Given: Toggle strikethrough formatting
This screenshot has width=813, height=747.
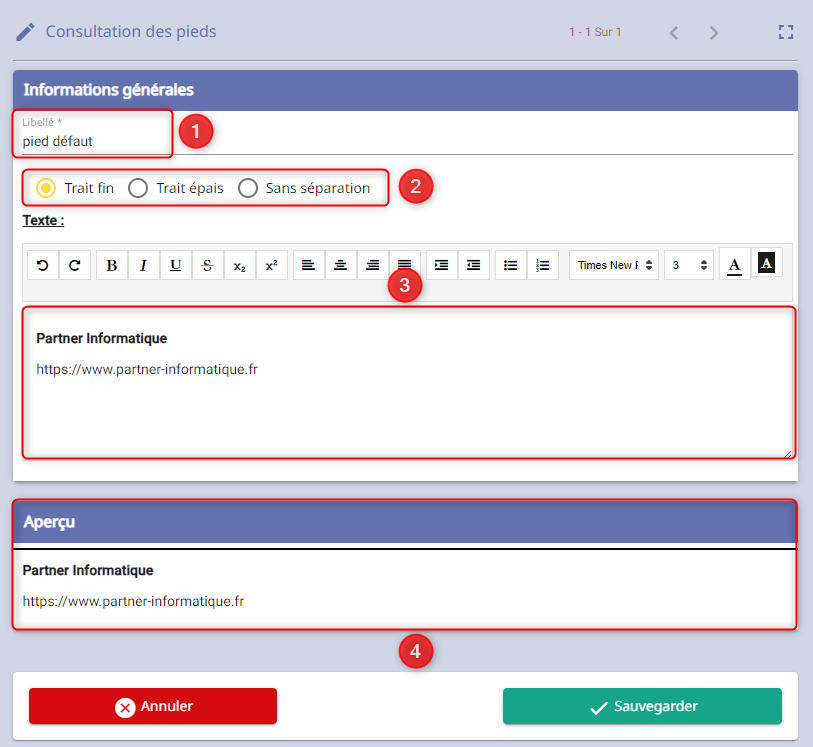Looking at the screenshot, I should coord(208,265).
